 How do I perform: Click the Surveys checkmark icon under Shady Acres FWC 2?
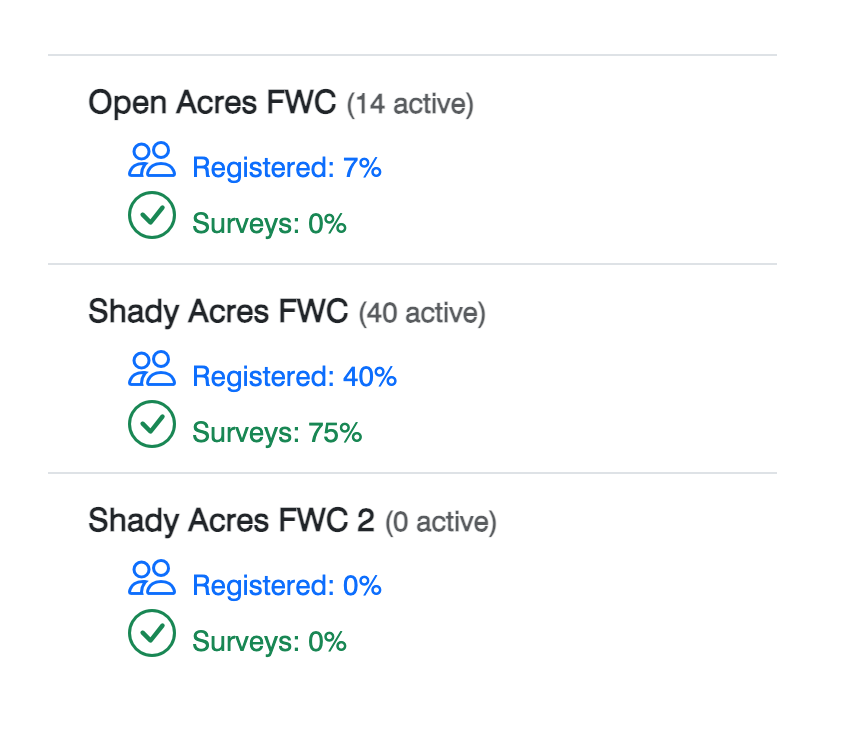[x=151, y=632]
